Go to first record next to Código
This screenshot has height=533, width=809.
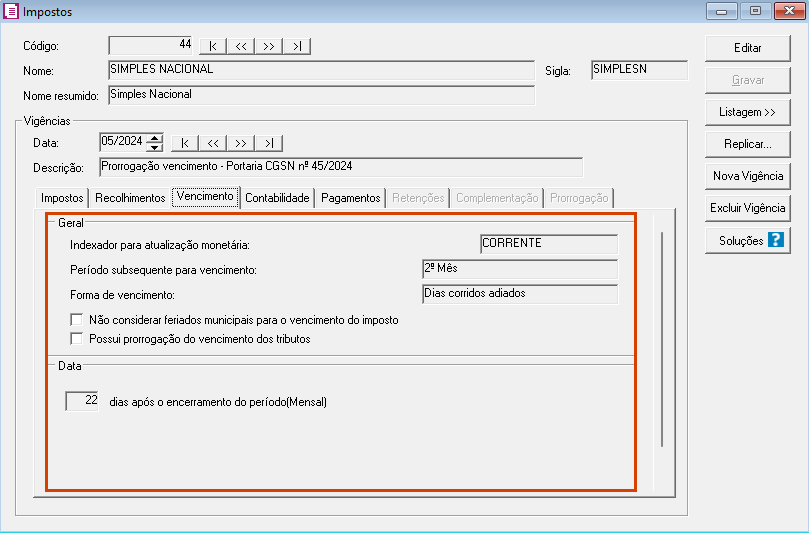(213, 46)
